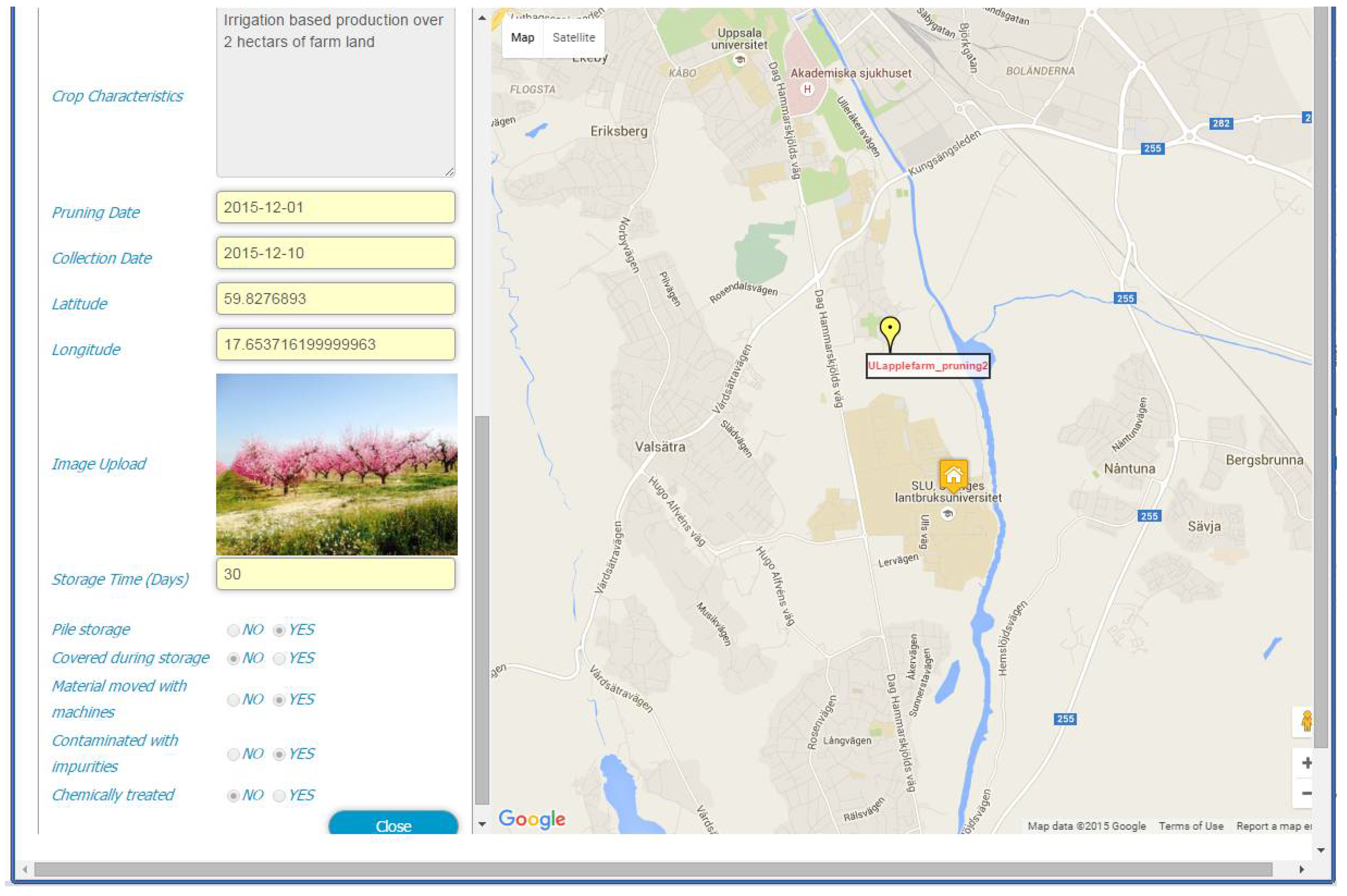Click the Street View pegman icon
The height and width of the screenshot is (896, 1347).
(x=1306, y=722)
